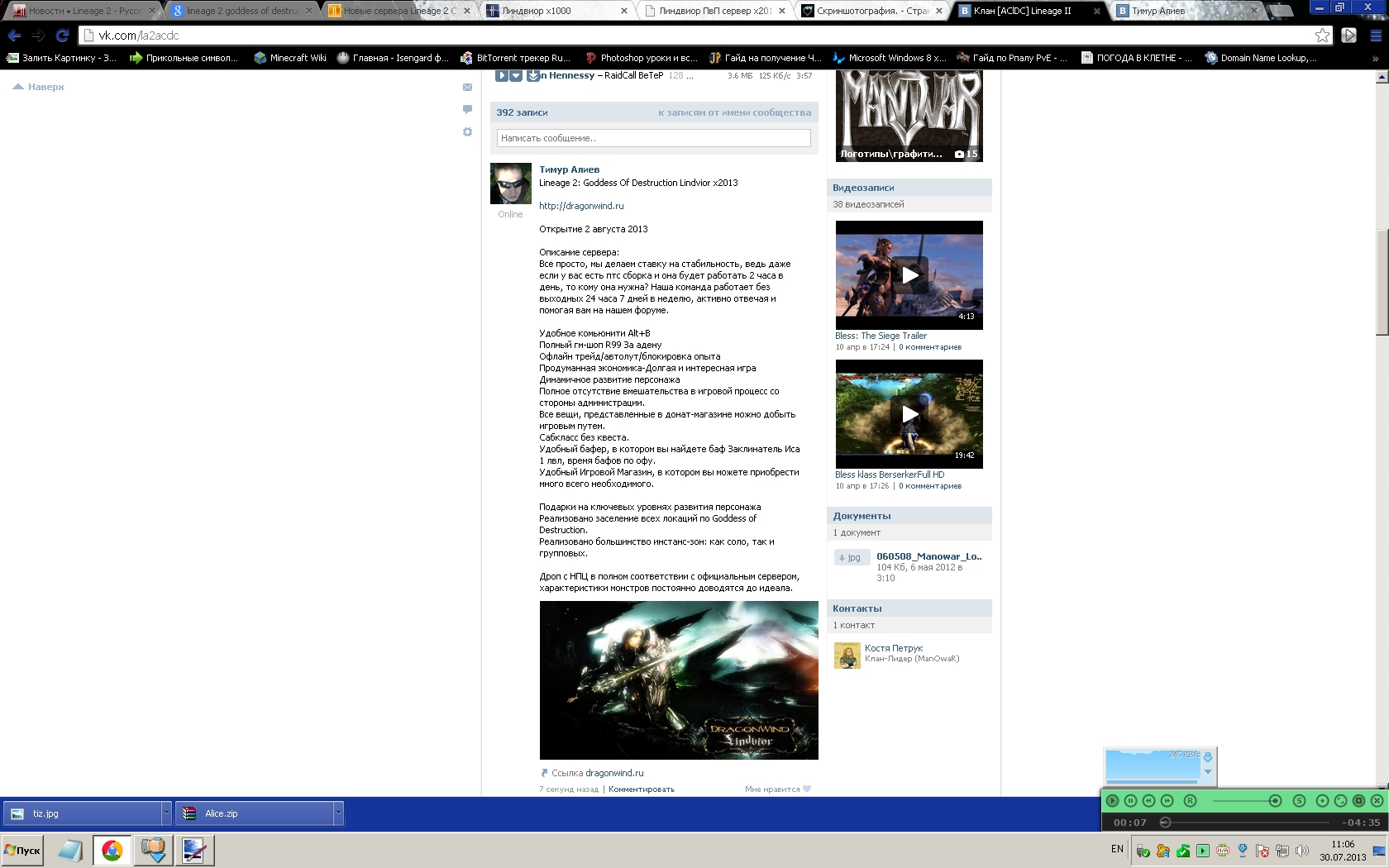Go back using the browser back arrow
This screenshot has height=868, width=1389.
(x=14, y=36)
